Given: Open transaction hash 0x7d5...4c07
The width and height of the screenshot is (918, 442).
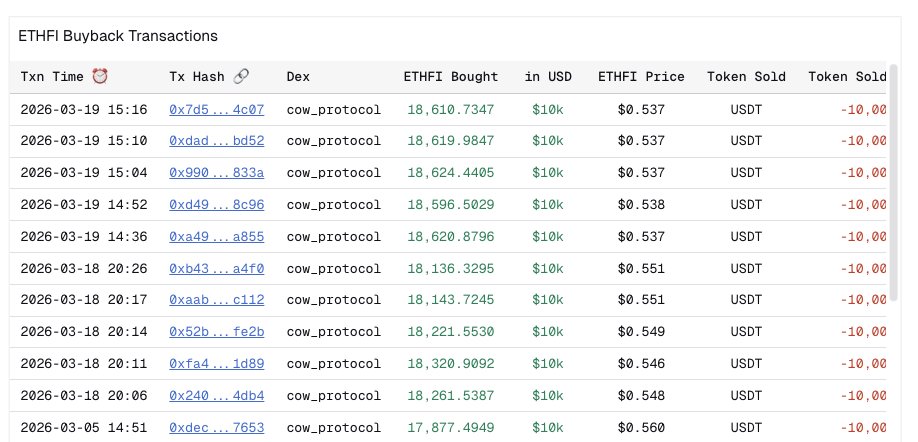Looking at the screenshot, I should coord(216,109).
